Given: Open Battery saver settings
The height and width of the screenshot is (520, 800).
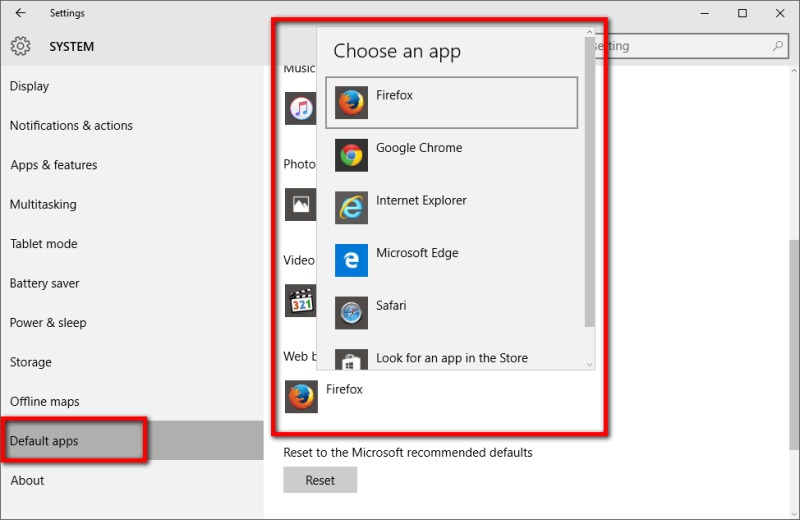Looking at the screenshot, I should coord(132,283).
